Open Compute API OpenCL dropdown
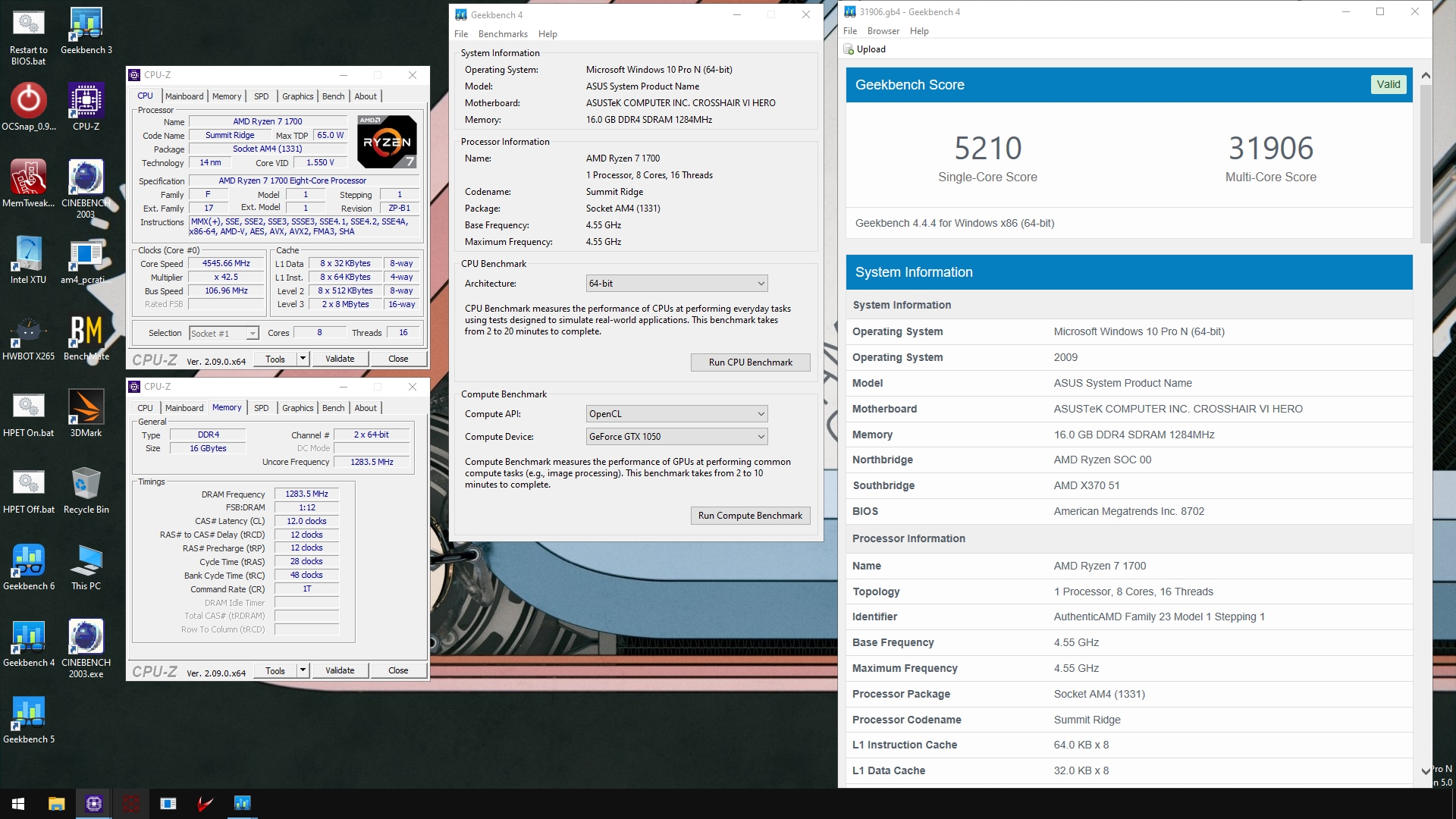Image resolution: width=1456 pixels, height=819 pixels. click(x=676, y=414)
